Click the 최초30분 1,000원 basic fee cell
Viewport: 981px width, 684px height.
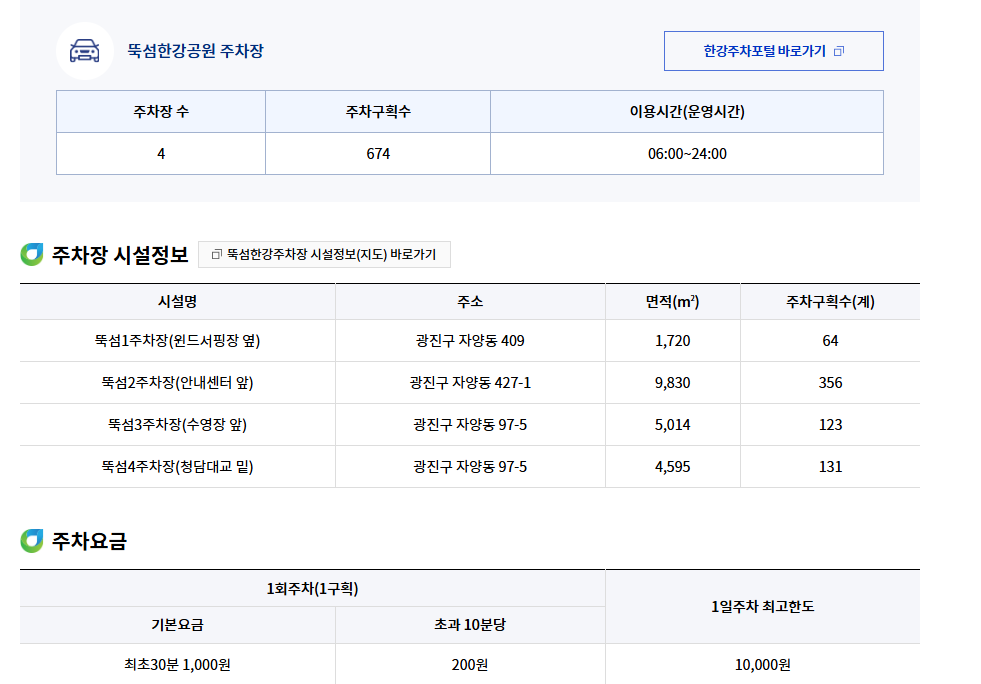(x=177, y=664)
